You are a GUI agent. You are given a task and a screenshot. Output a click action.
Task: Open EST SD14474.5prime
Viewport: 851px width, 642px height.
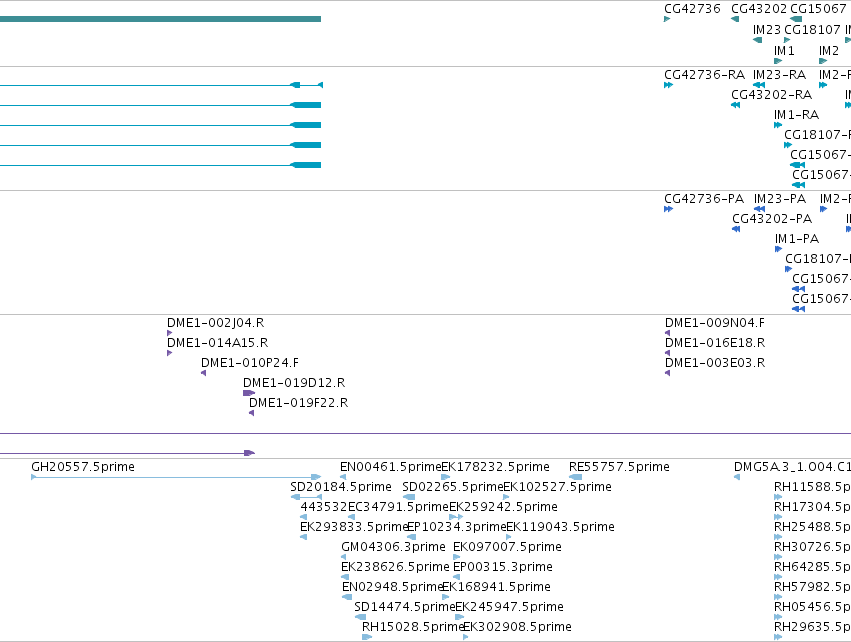coord(404,607)
